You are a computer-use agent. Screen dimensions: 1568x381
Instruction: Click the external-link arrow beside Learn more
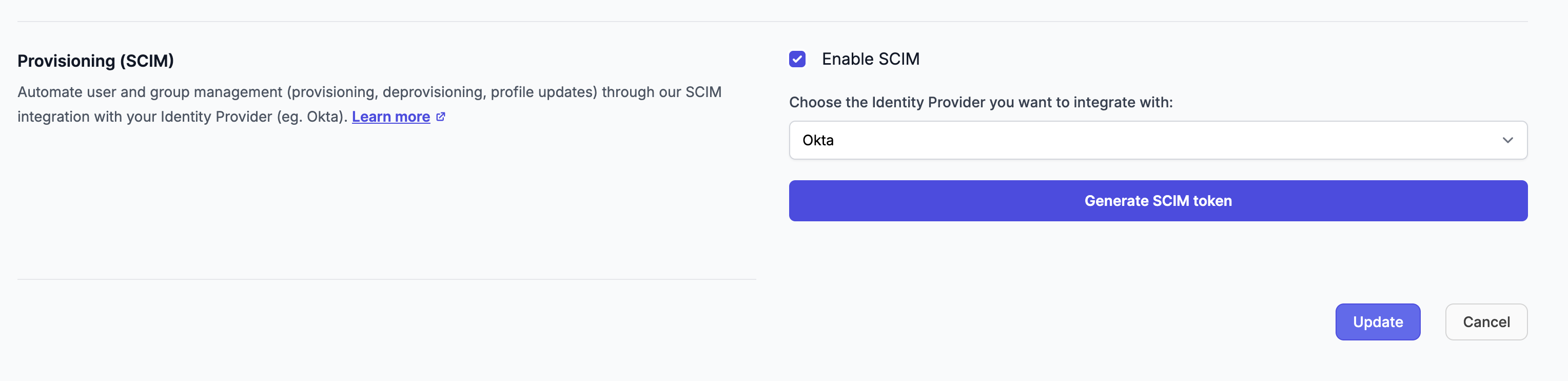(441, 116)
